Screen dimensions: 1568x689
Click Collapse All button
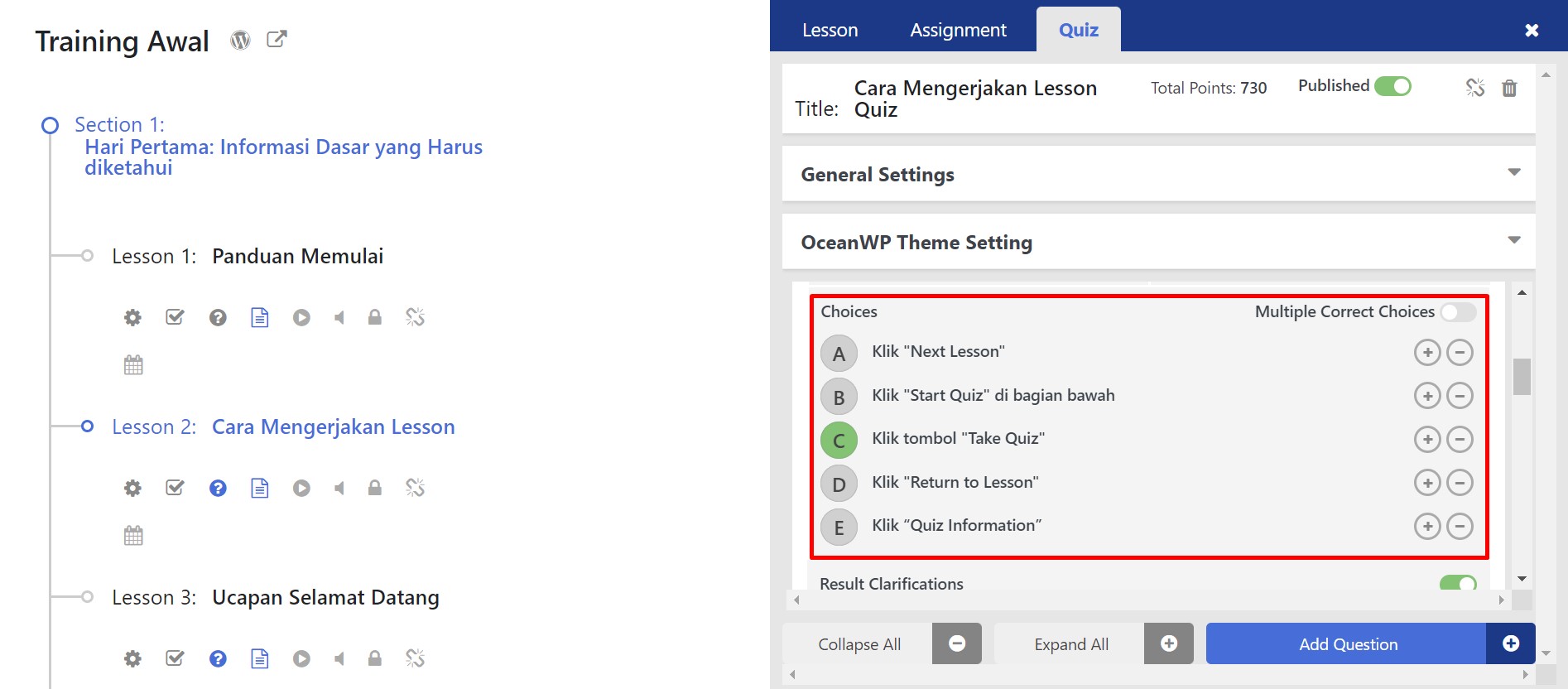point(883,643)
